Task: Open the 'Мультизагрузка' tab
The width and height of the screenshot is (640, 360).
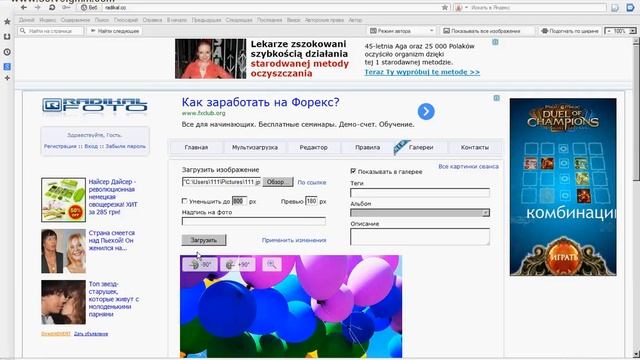Action: point(255,147)
